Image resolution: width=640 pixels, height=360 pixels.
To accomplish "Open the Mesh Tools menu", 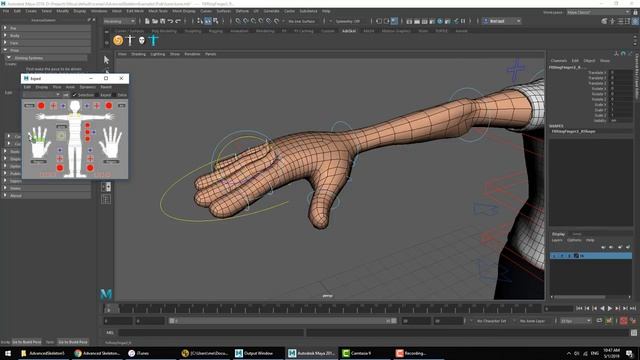I will click(158, 11).
